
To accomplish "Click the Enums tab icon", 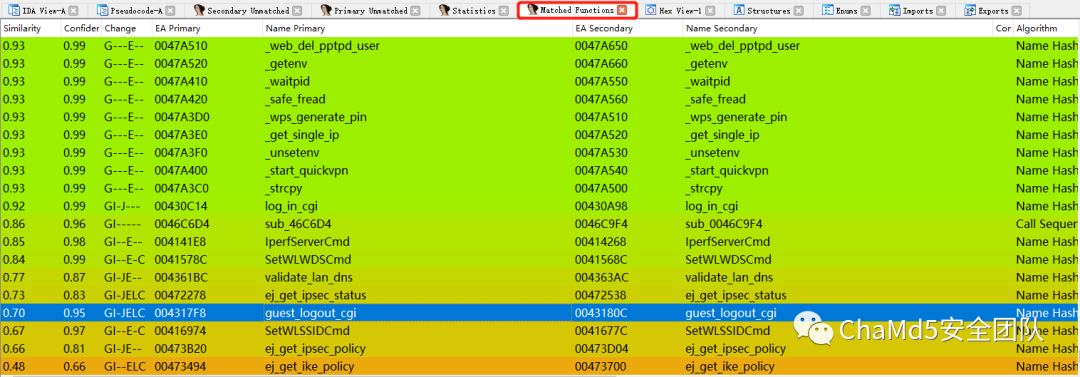I will click(x=827, y=10).
